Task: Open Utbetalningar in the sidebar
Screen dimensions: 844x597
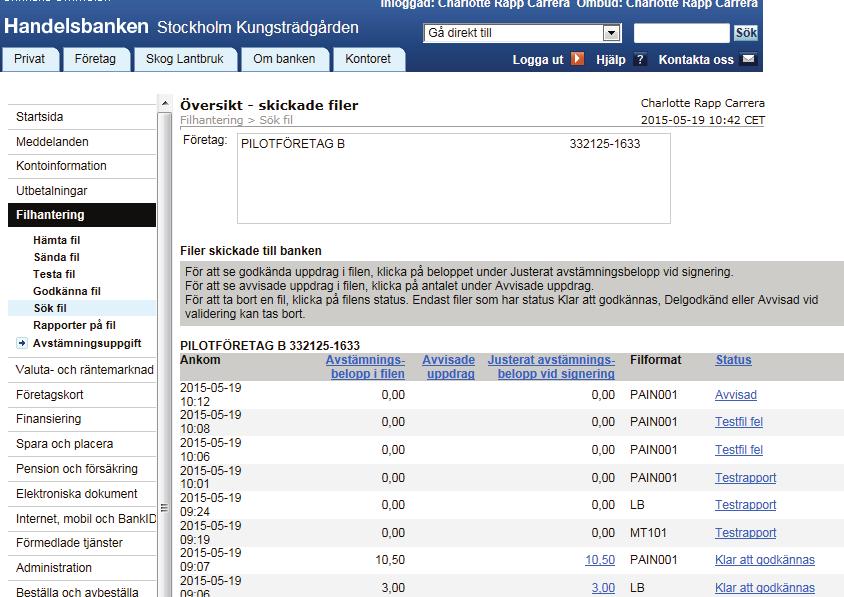Action: click(x=82, y=191)
